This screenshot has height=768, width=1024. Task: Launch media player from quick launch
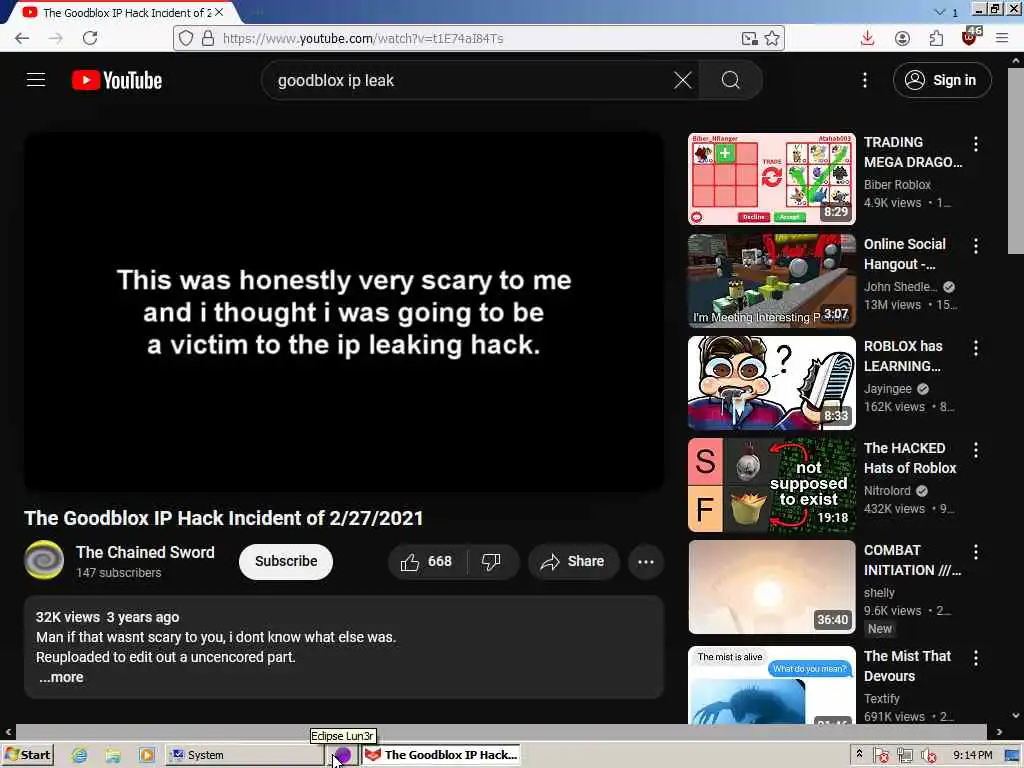146,756
